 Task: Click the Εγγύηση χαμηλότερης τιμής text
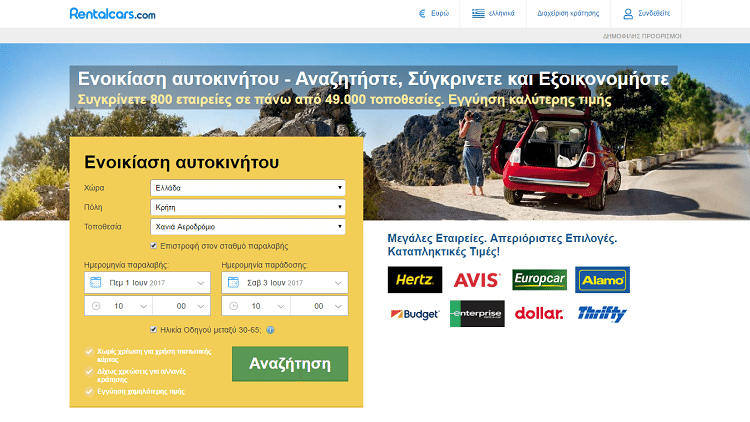pyautogui.click(x=141, y=391)
